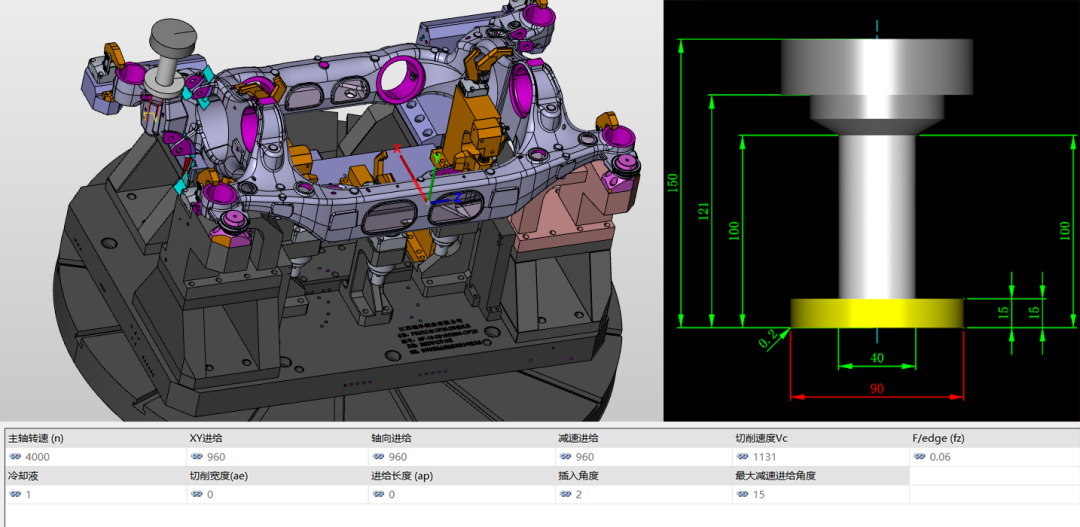The width and height of the screenshot is (1080, 527).
Task: Click the link icon beside spindle speed 4000
Action: pyautogui.click(x=15, y=457)
